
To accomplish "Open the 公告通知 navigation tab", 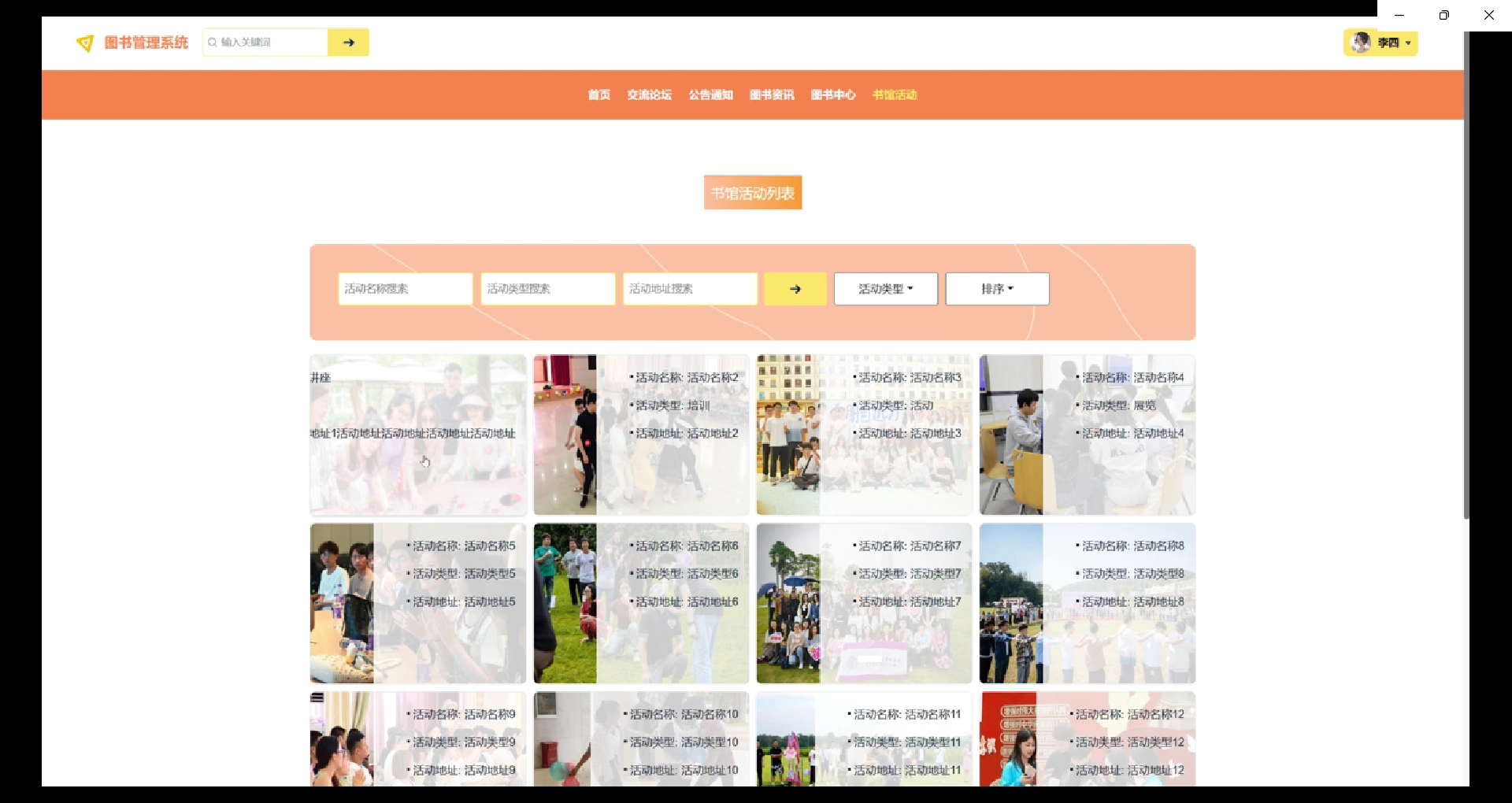I will 710,94.
